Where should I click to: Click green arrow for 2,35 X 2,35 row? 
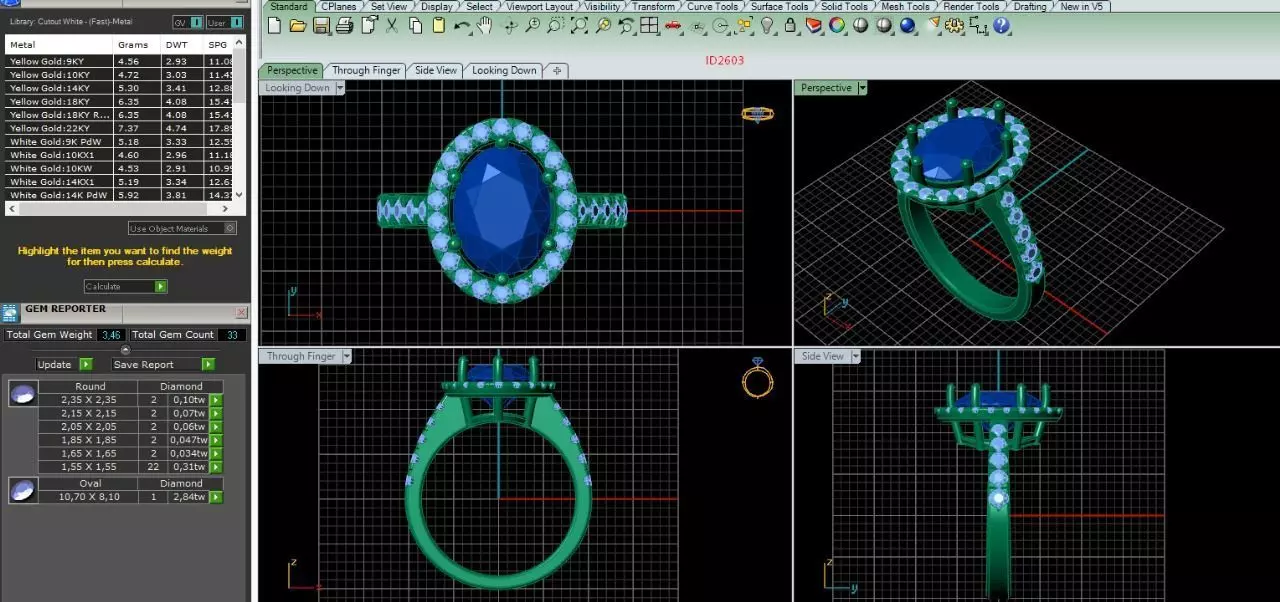(x=215, y=400)
